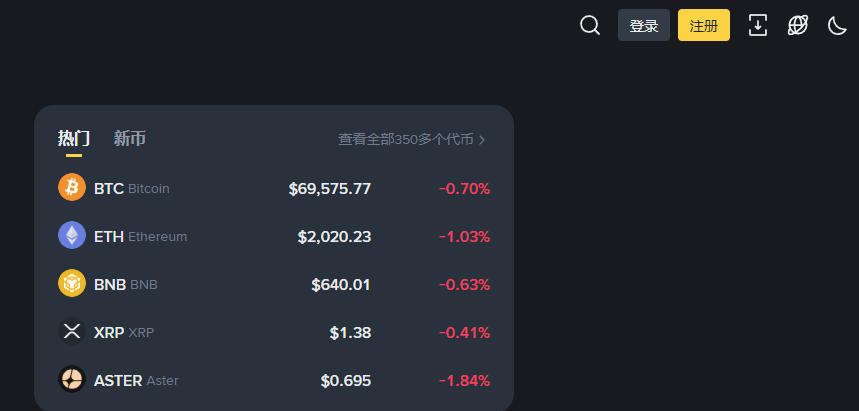Click BNB change -0.63%
This screenshot has width=859, height=411.
tap(465, 285)
